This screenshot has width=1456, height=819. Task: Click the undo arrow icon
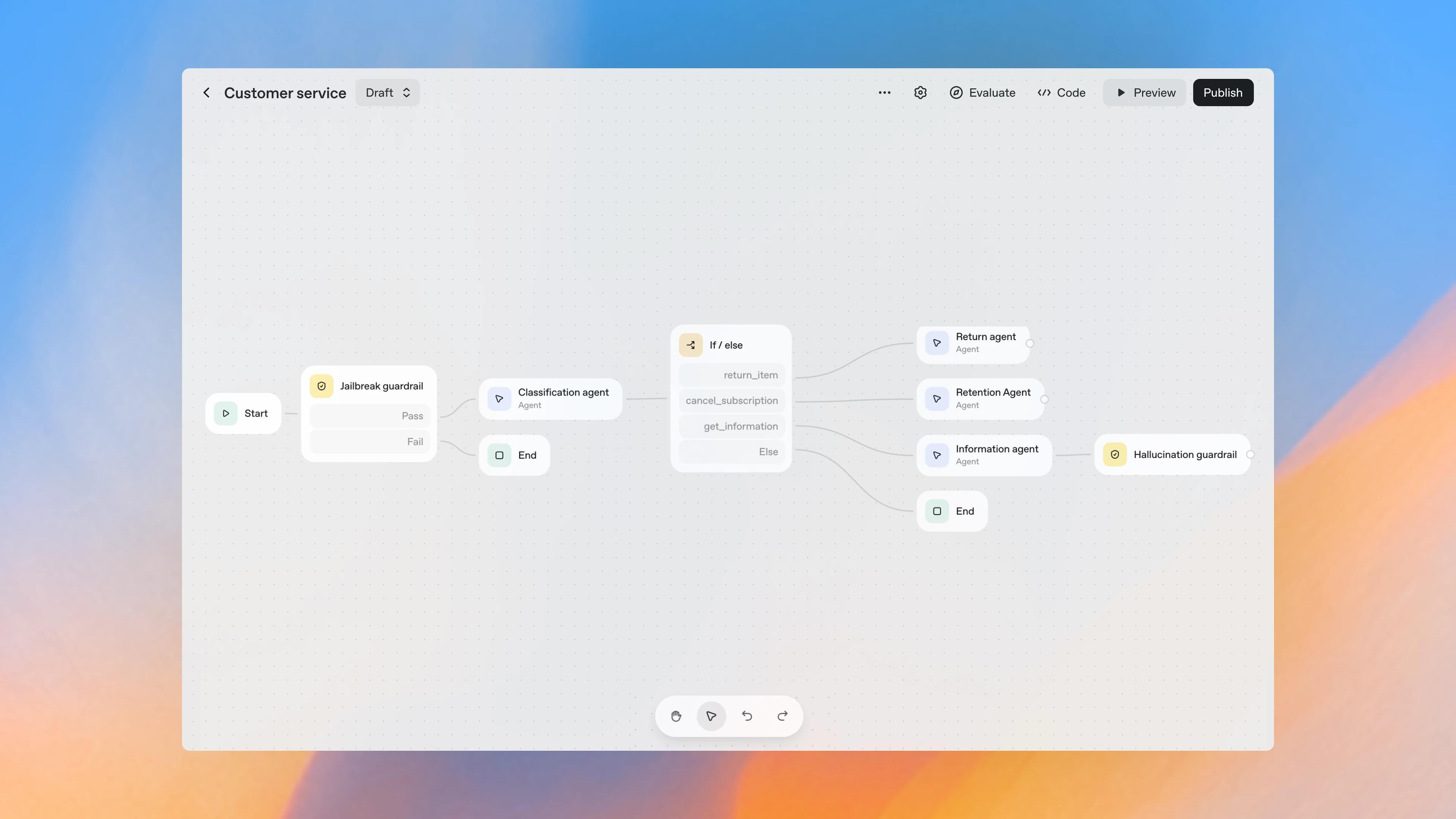(747, 716)
